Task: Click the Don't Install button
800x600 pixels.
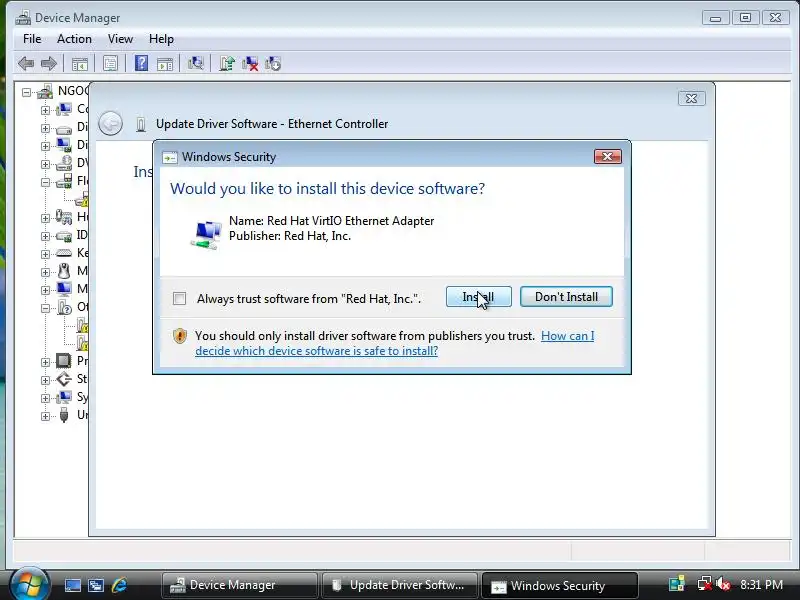Action: point(566,297)
